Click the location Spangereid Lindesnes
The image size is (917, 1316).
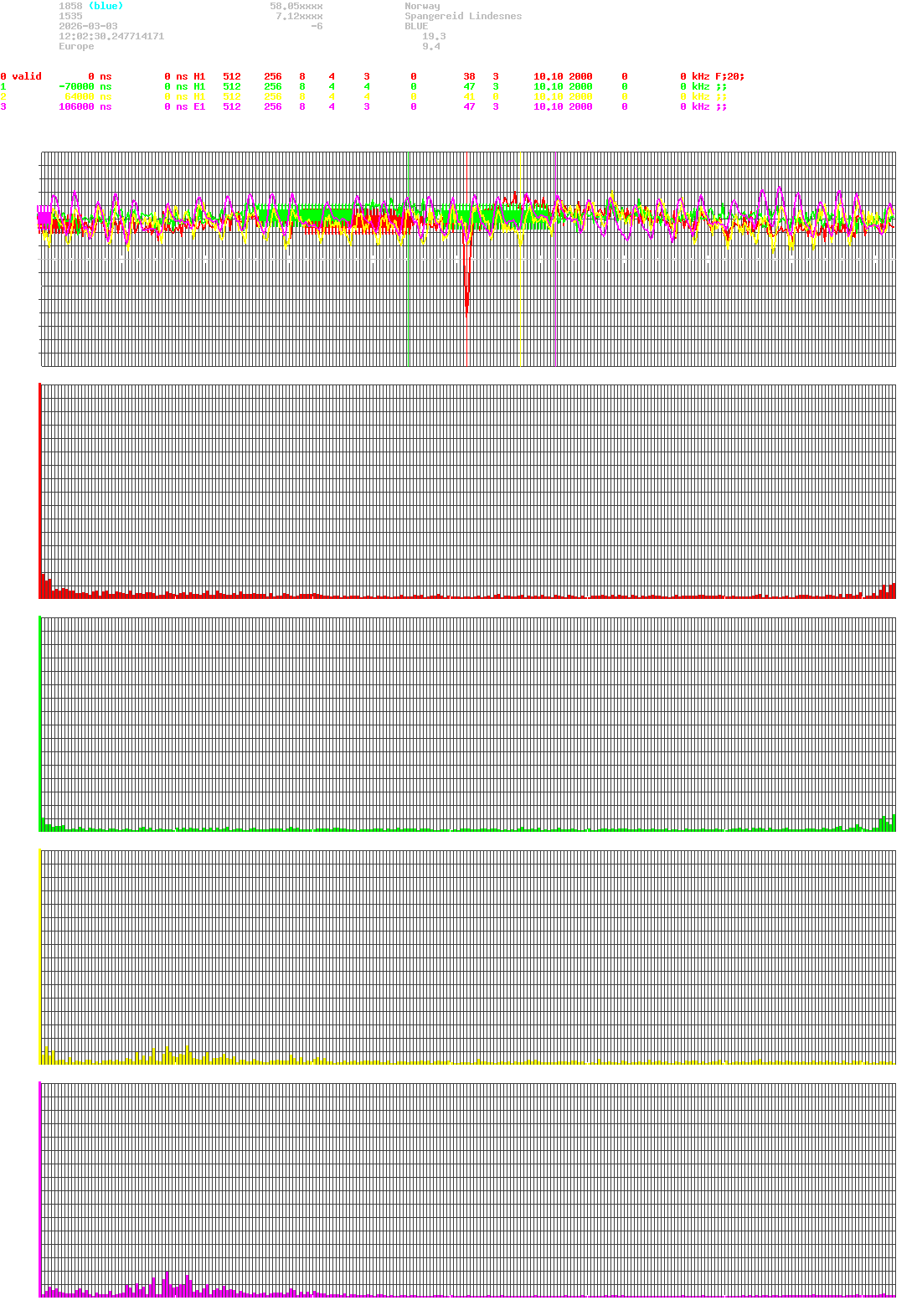click(x=463, y=16)
